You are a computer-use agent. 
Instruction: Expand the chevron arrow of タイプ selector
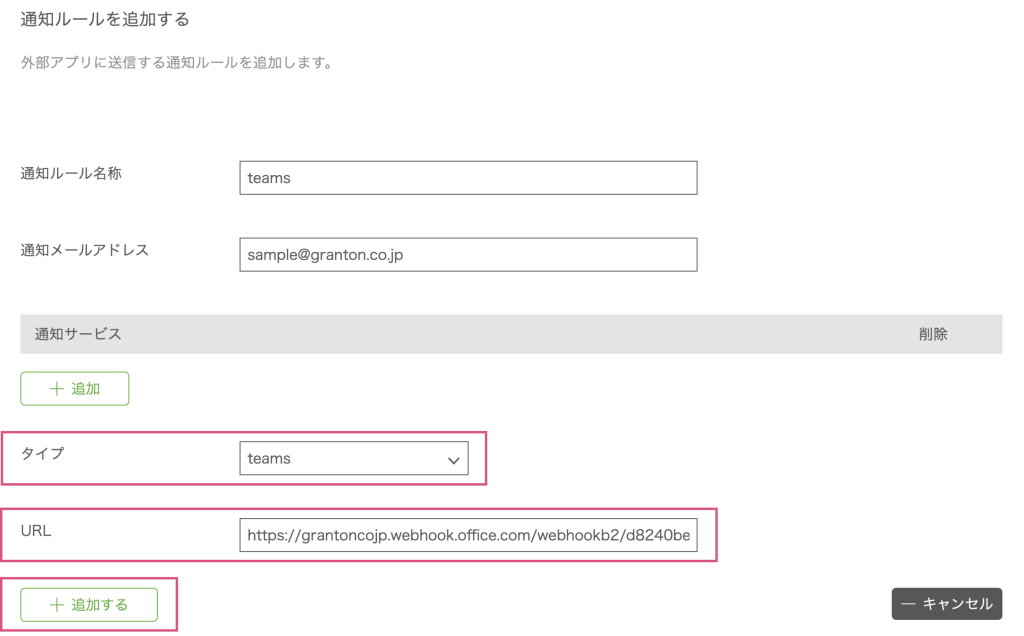[x=453, y=460]
